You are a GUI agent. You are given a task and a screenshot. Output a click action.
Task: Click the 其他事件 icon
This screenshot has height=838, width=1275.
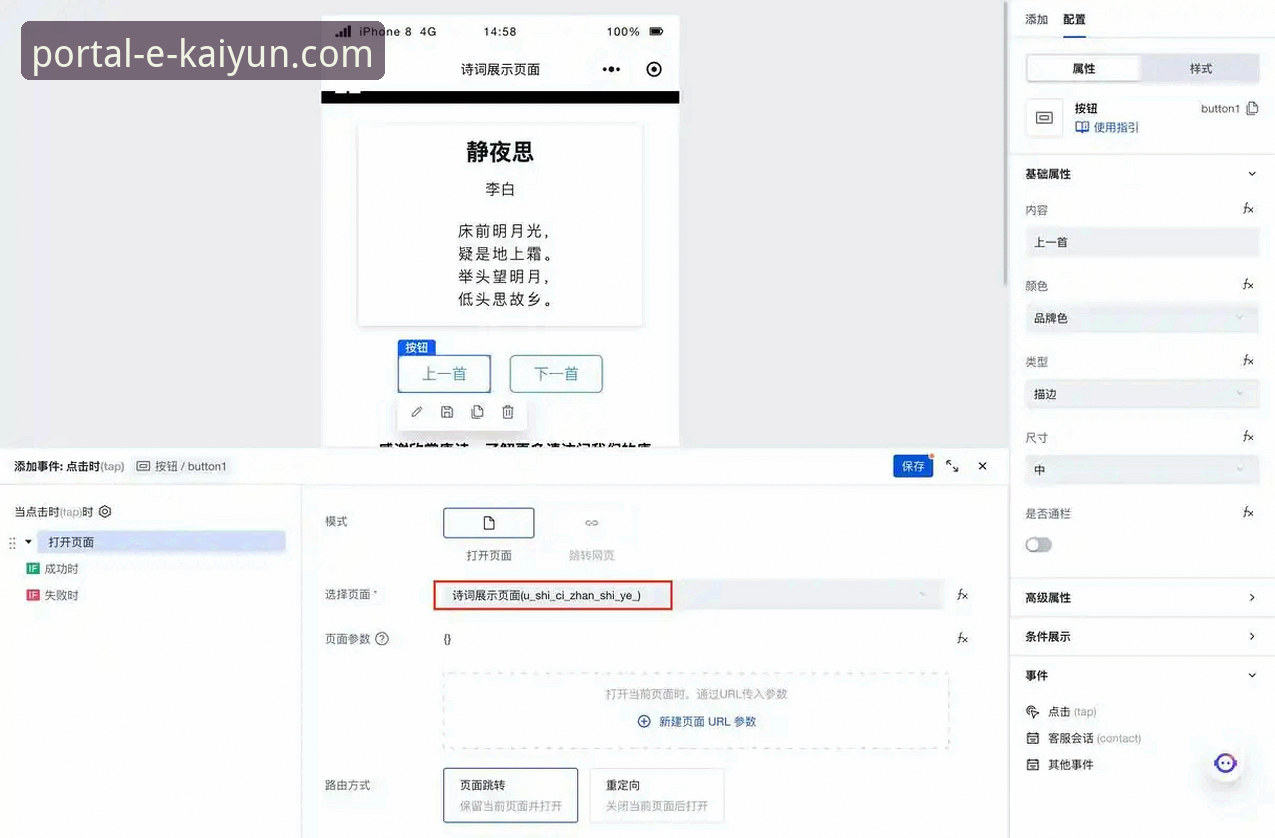1033,764
